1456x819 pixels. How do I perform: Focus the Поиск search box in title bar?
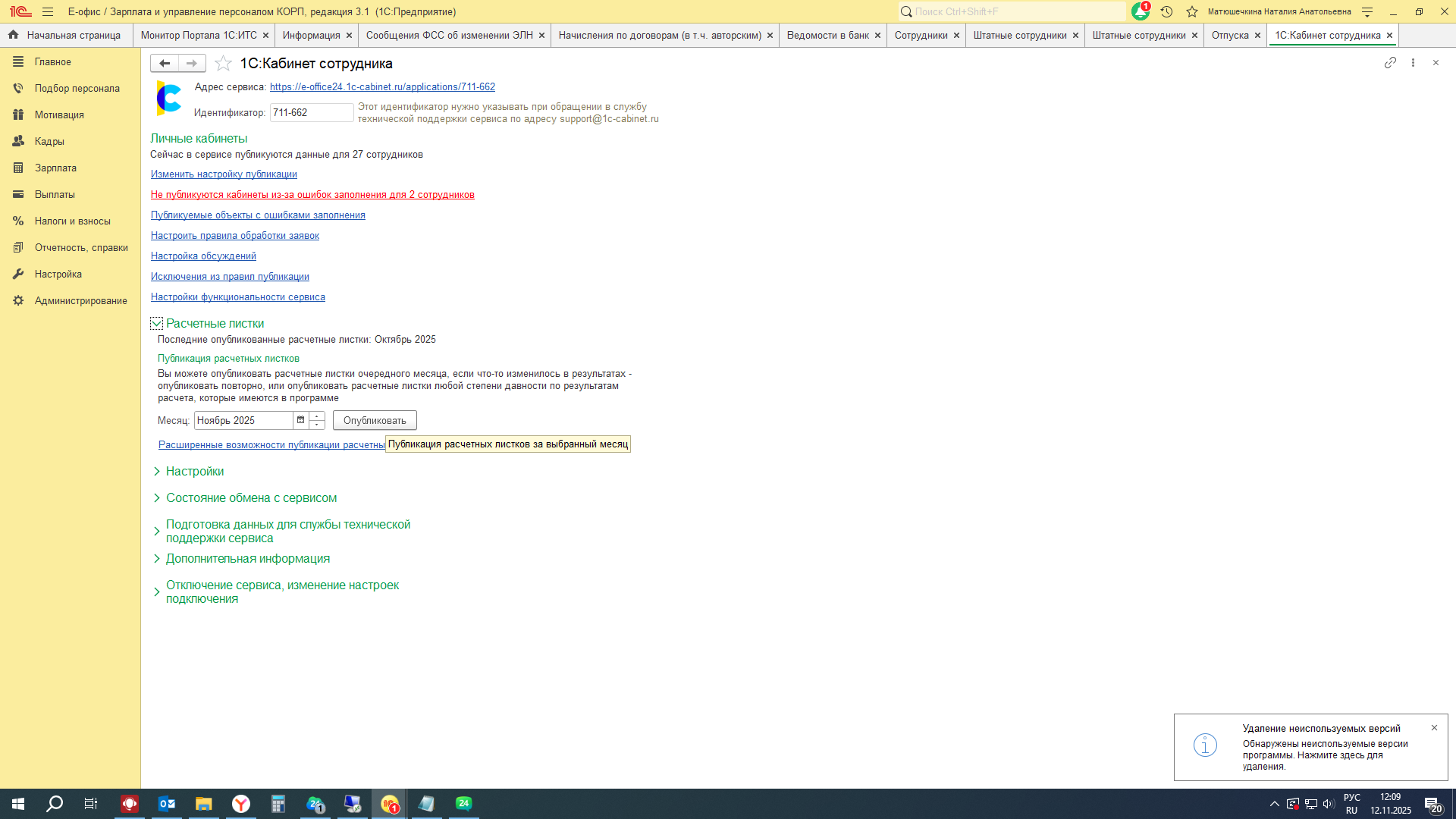pyautogui.click(x=1012, y=11)
